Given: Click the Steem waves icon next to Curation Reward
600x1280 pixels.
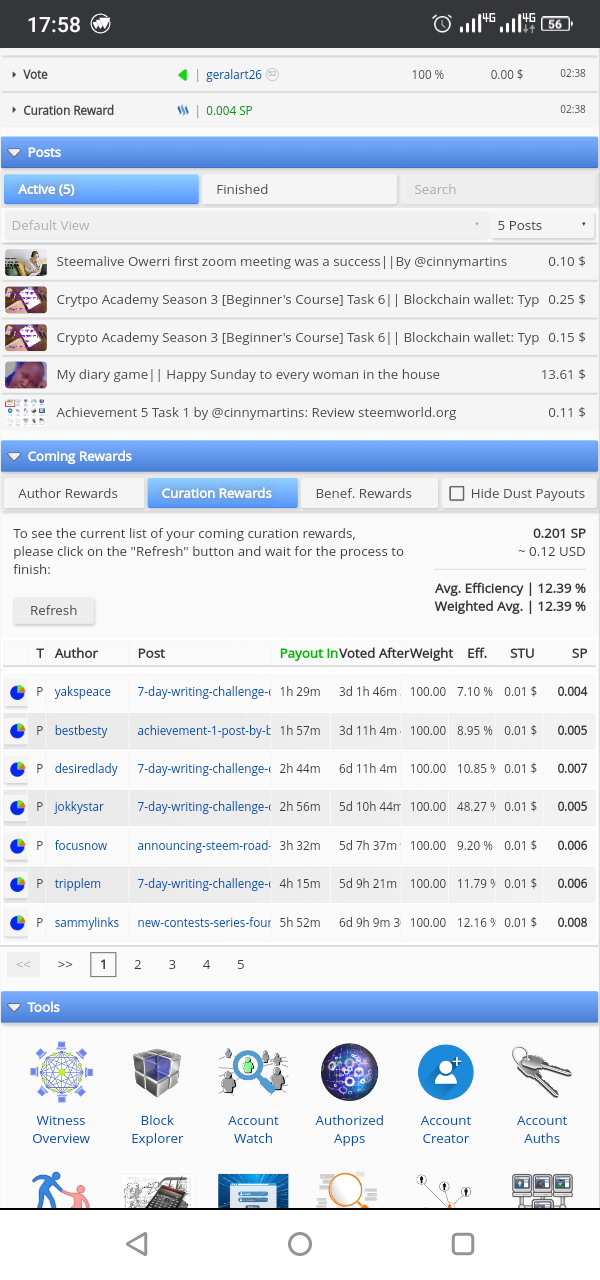Looking at the screenshot, I should pos(183,111).
